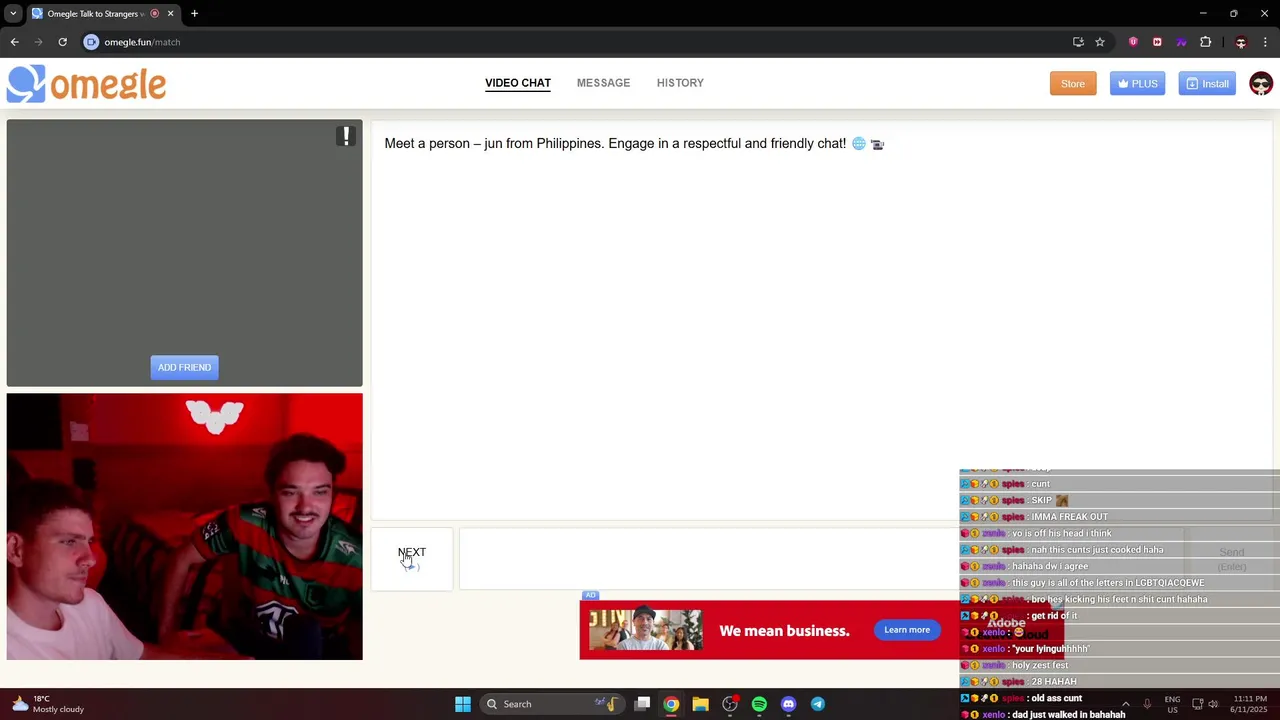Click the NEXT button
Viewport: 1280px width, 720px height.
pos(412,559)
